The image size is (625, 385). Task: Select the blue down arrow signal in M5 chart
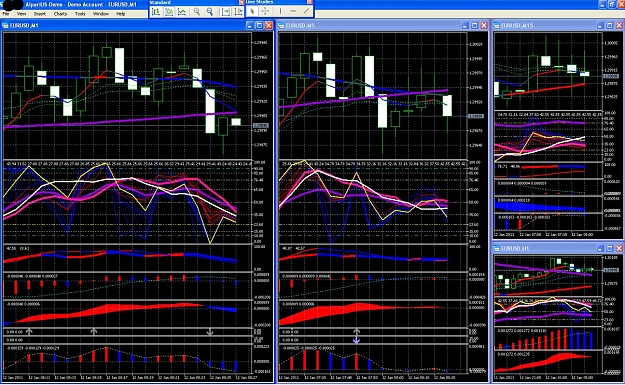tap(356, 340)
